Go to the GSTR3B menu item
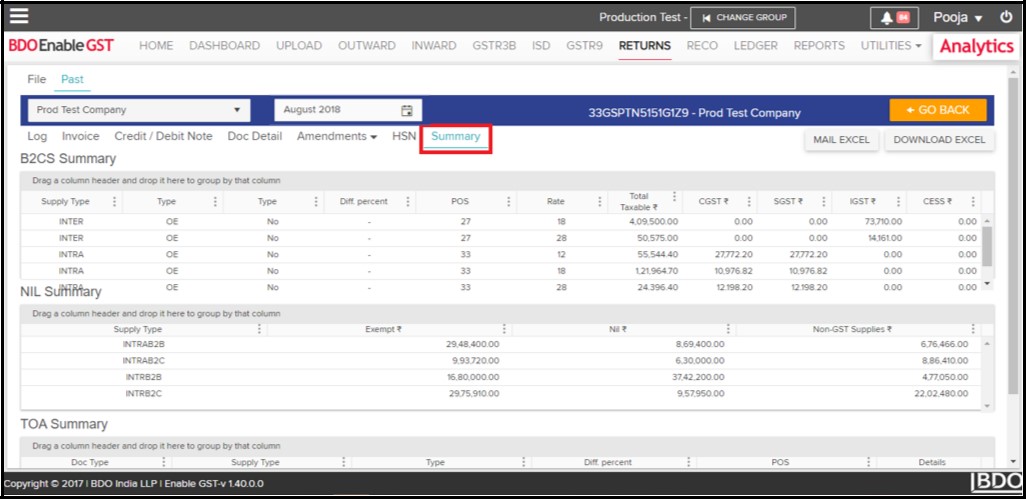 495,46
